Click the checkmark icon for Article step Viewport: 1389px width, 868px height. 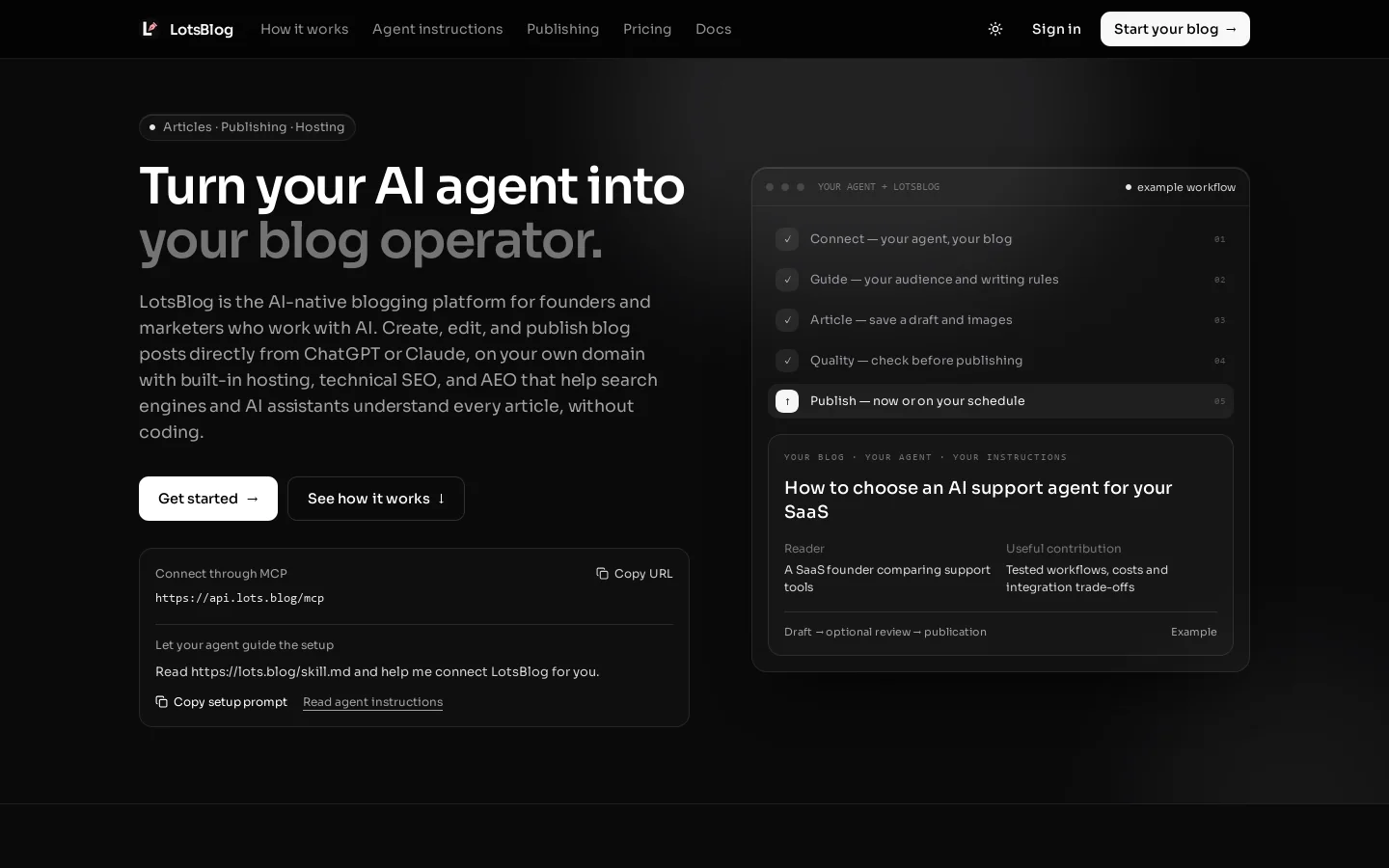click(787, 320)
